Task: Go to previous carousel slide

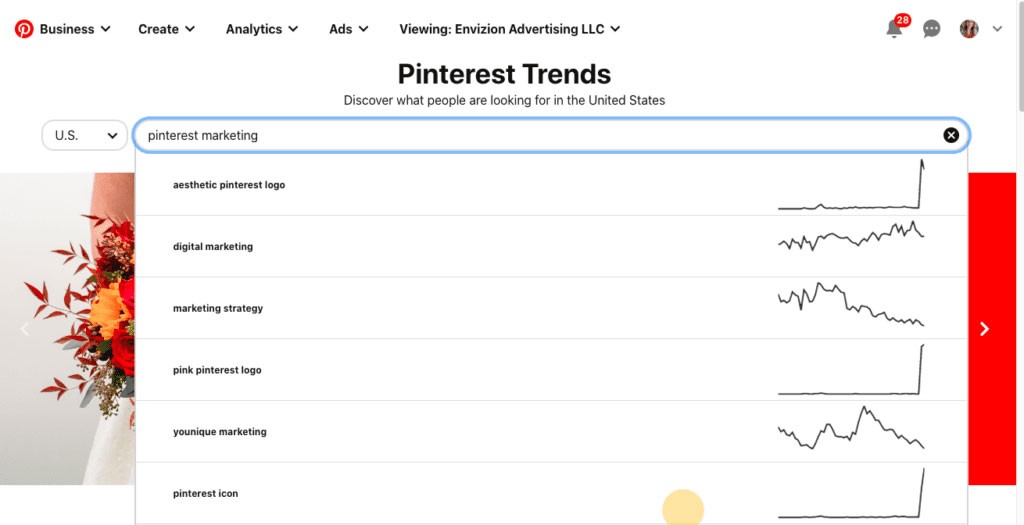Action: point(25,329)
